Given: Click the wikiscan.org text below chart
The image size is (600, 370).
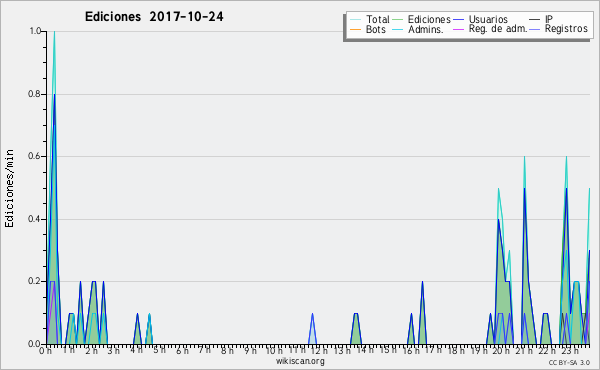Looking at the screenshot, I should click(300, 361).
